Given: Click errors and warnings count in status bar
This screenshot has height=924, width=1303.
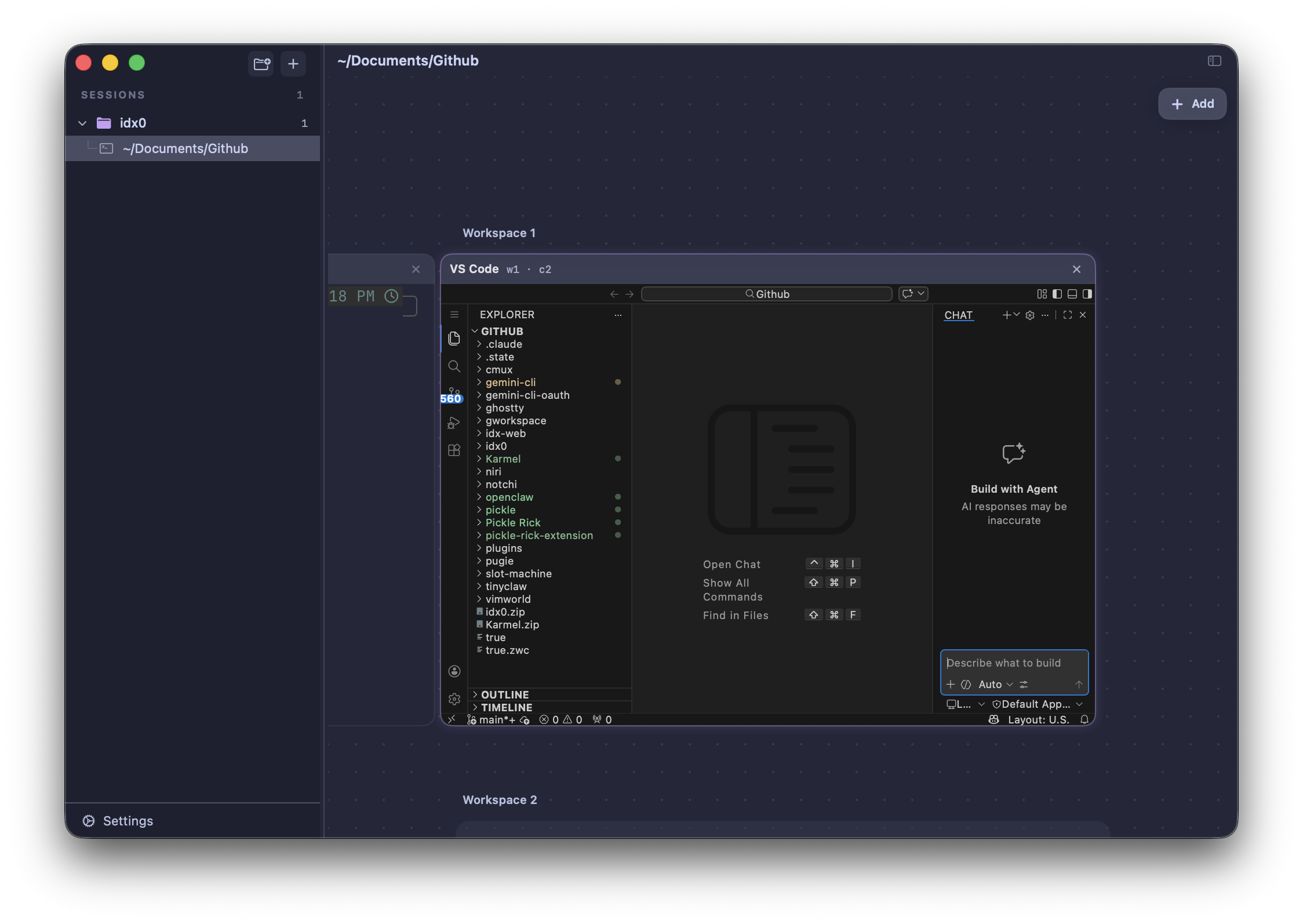Looking at the screenshot, I should (560, 719).
